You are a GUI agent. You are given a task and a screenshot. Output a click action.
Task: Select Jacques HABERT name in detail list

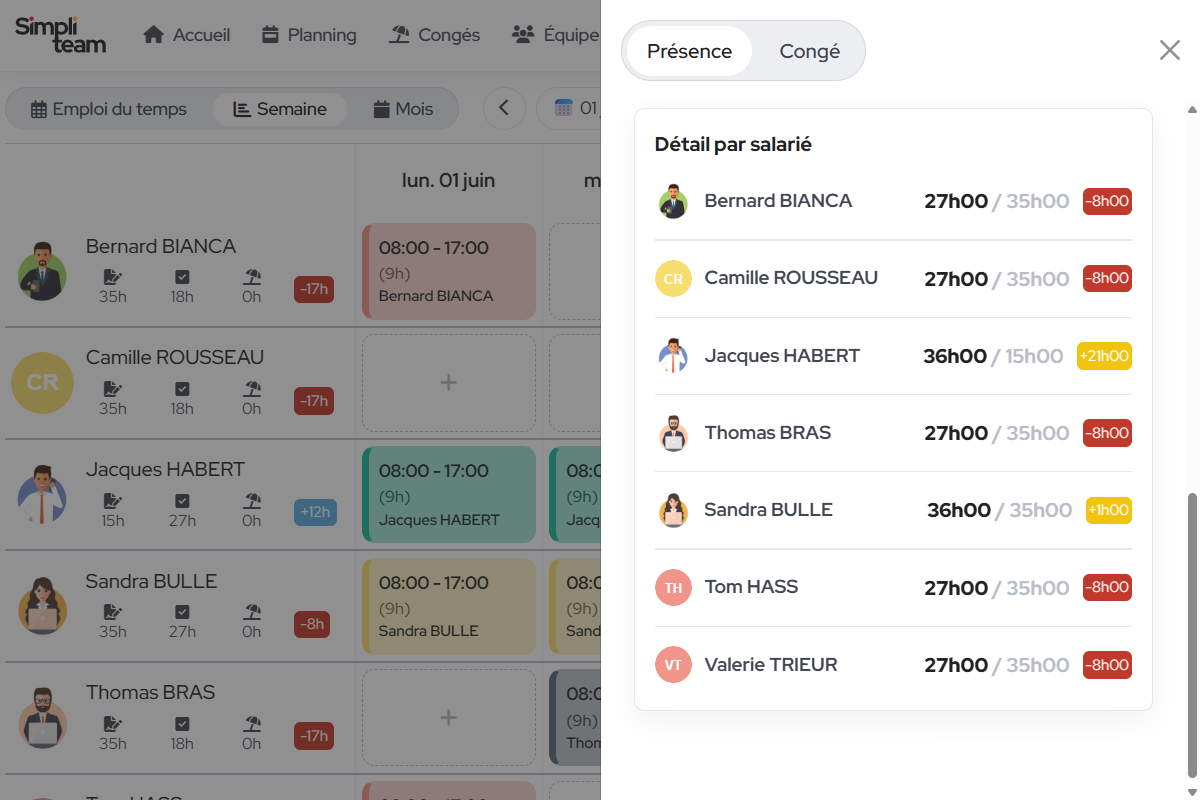tap(782, 356)
